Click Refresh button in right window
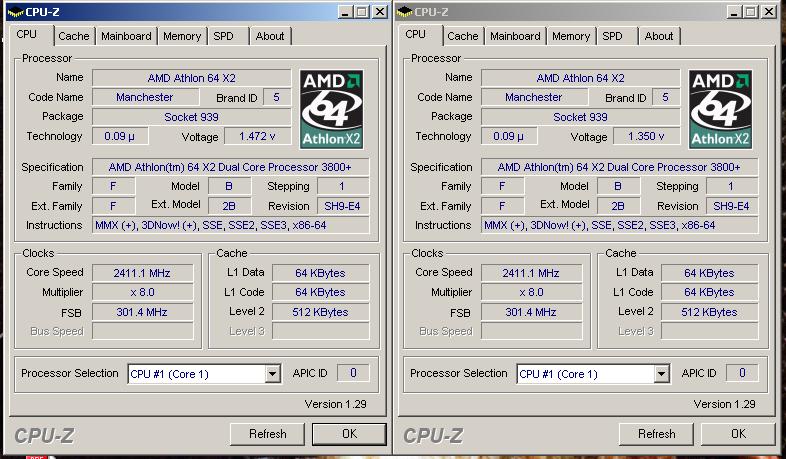786x459 pixels. (657, 434)
